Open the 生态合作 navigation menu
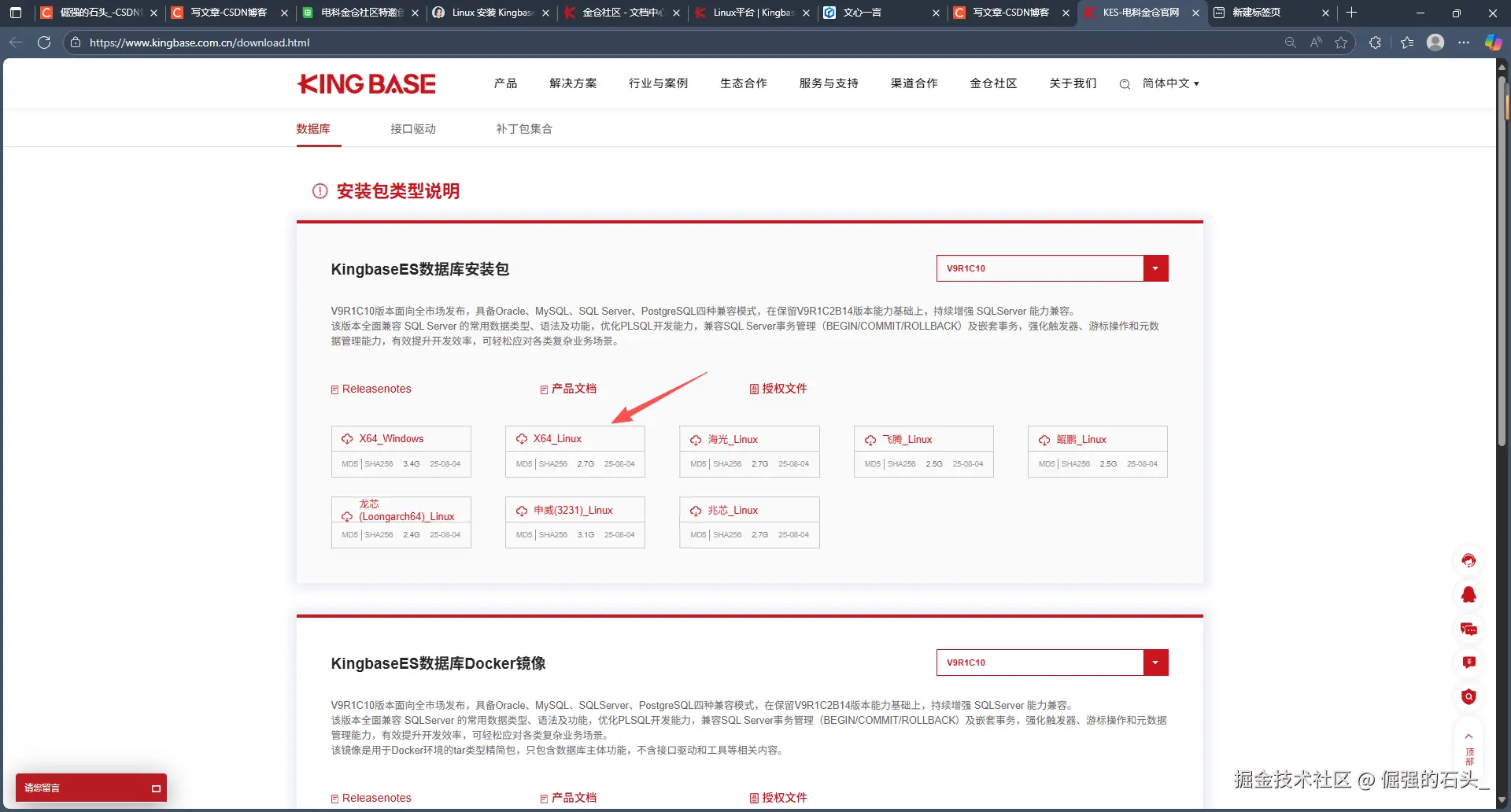This screenshot has height=812, width=1511. [744, 83]
